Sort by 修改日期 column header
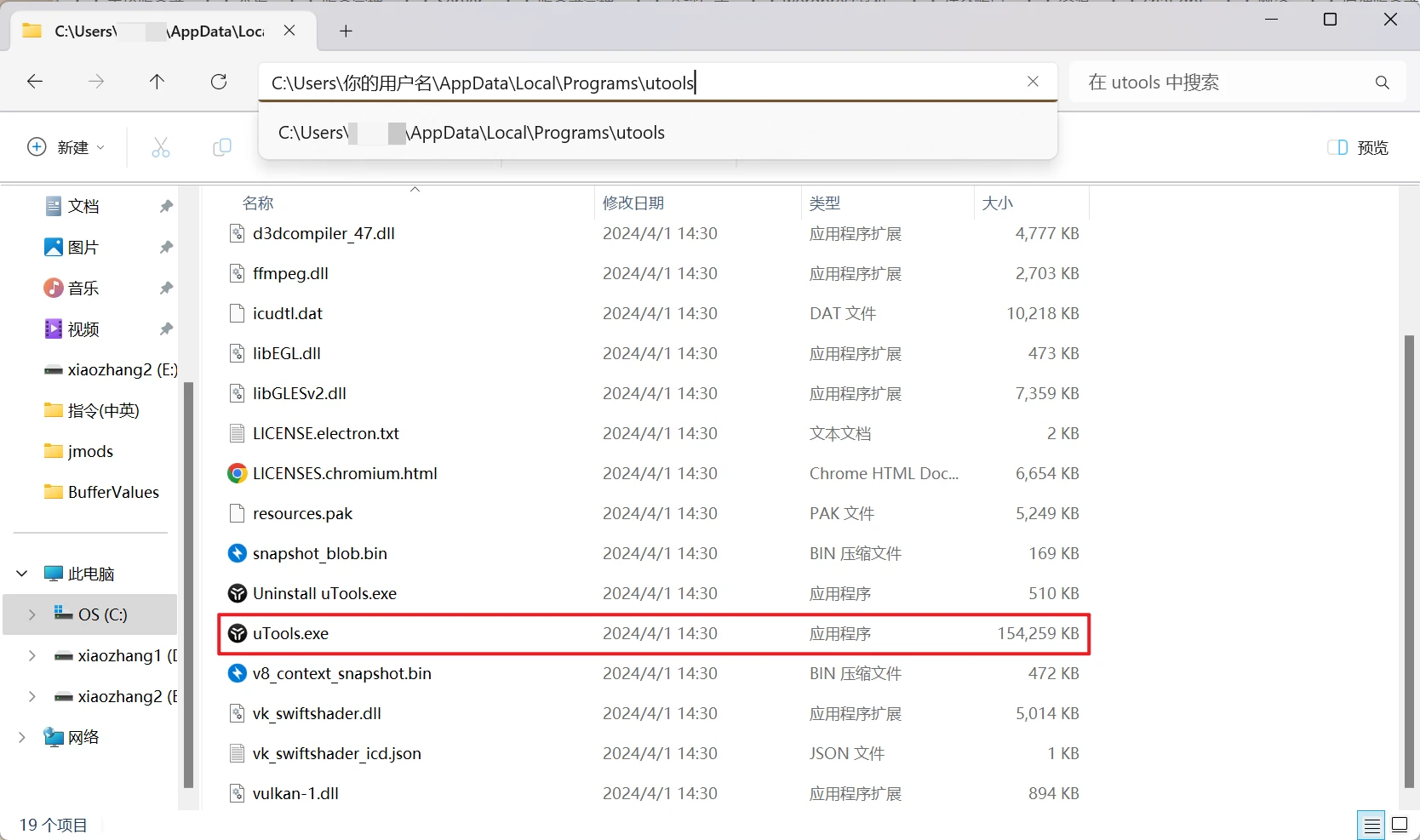The image size is (1420, 840). (633, 203)
